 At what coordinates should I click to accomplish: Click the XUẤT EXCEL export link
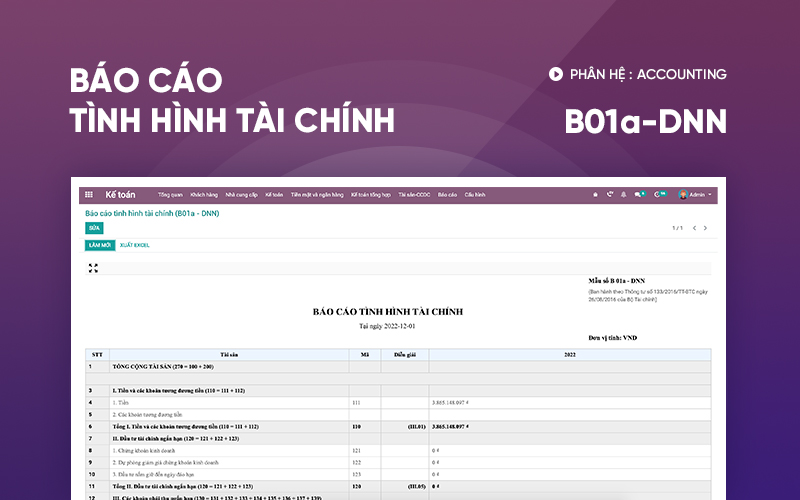(x=134, y=245)
